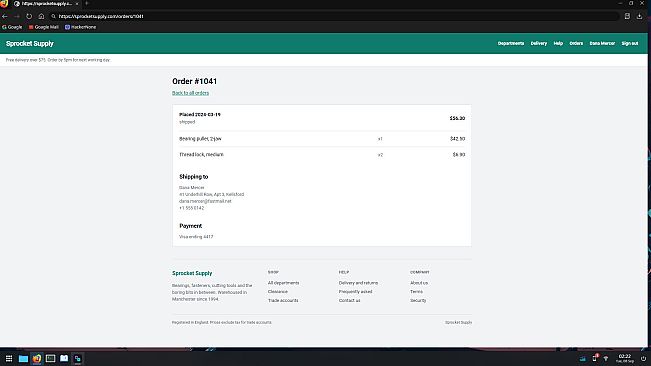This screenshot has width=651, height=366.
Task: Open the Dana Mercer account link
Action: click(602, 44)
